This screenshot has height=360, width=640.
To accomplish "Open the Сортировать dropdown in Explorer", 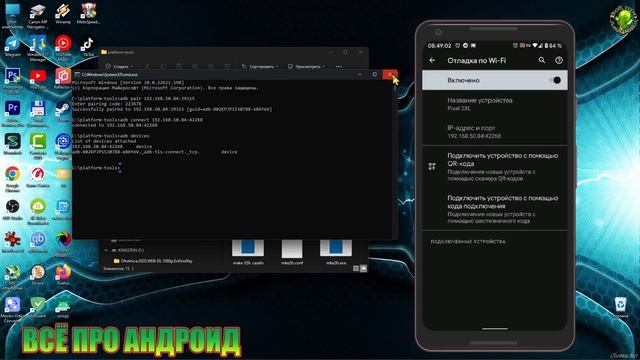I will [x=260, y=66].
